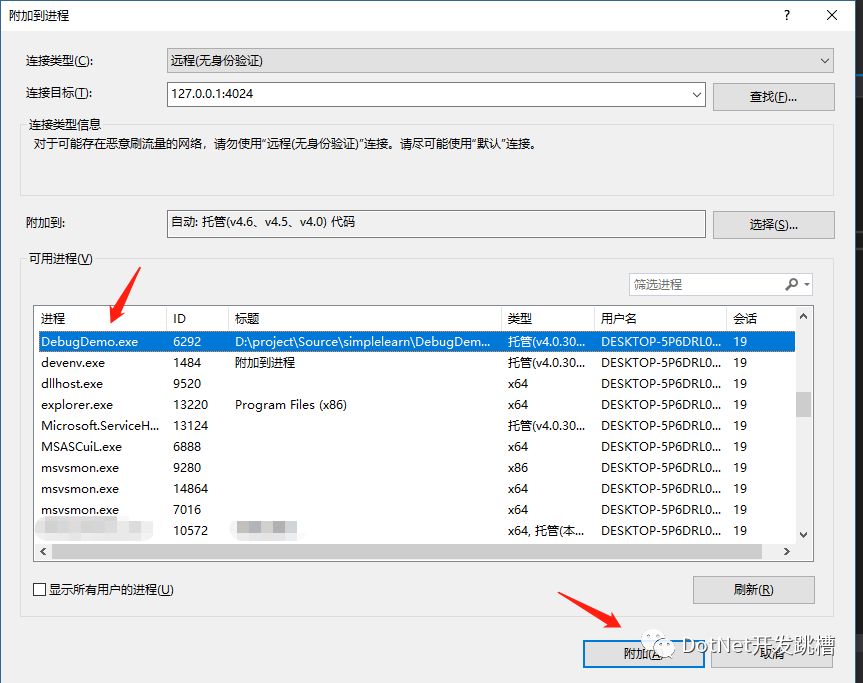This screenshot has width=863, height=683.
Task: Select the MSASCuiL.exe process row
Action: click(x=417, y=446)
